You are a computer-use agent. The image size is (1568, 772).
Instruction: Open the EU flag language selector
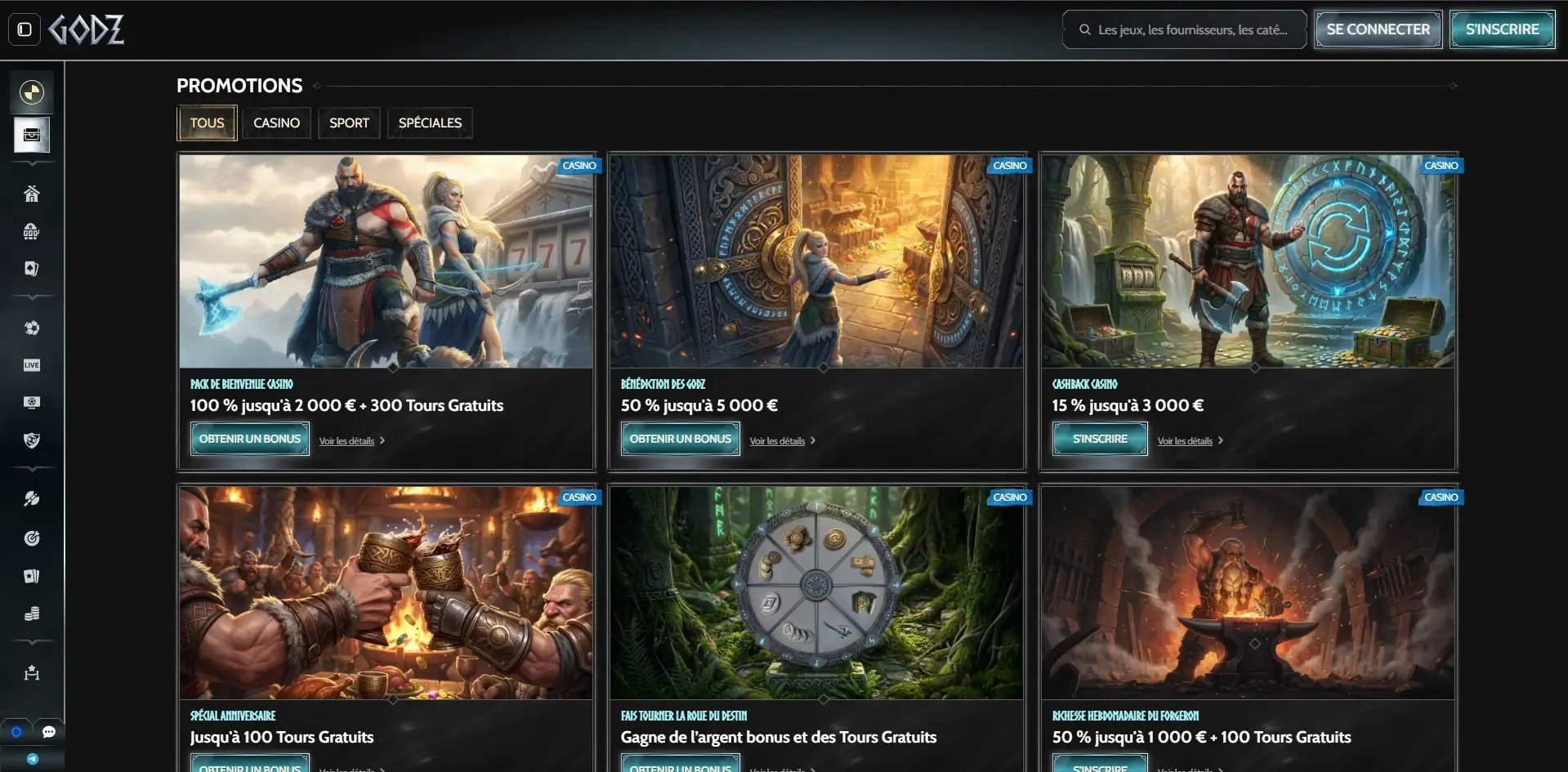(16, 732)
